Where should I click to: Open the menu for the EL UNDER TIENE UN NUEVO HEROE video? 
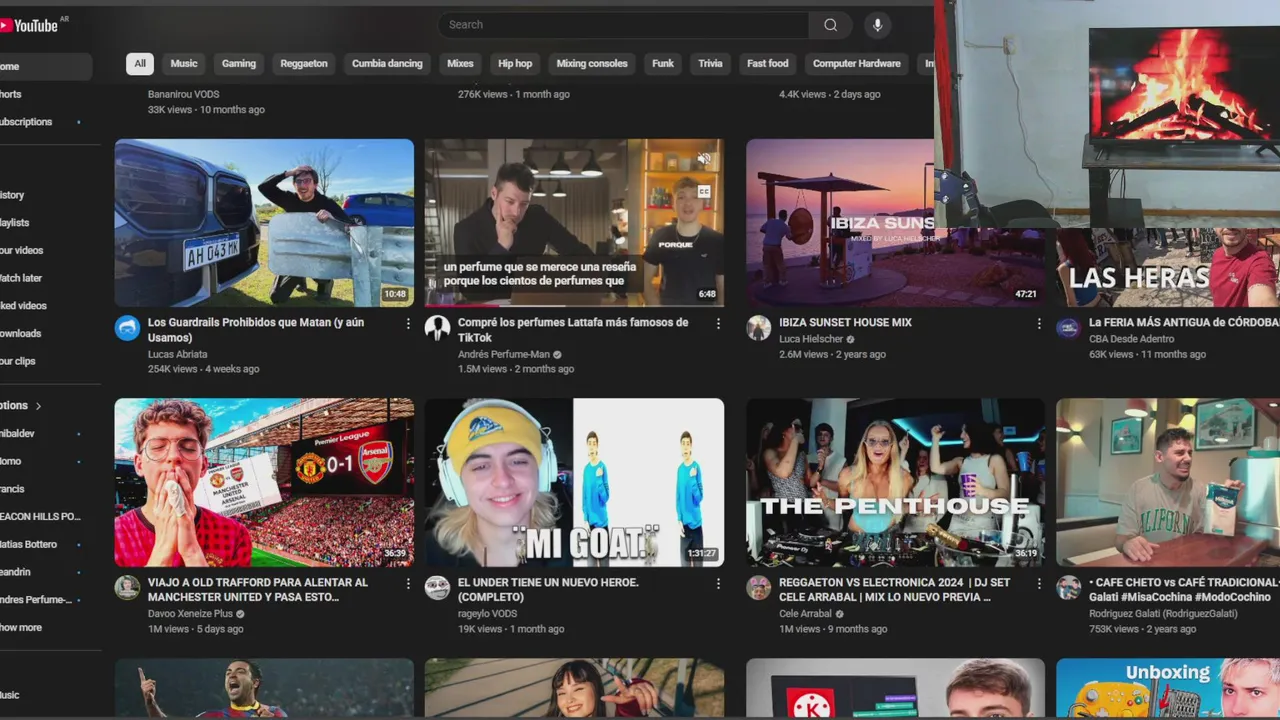click(718, 584)
